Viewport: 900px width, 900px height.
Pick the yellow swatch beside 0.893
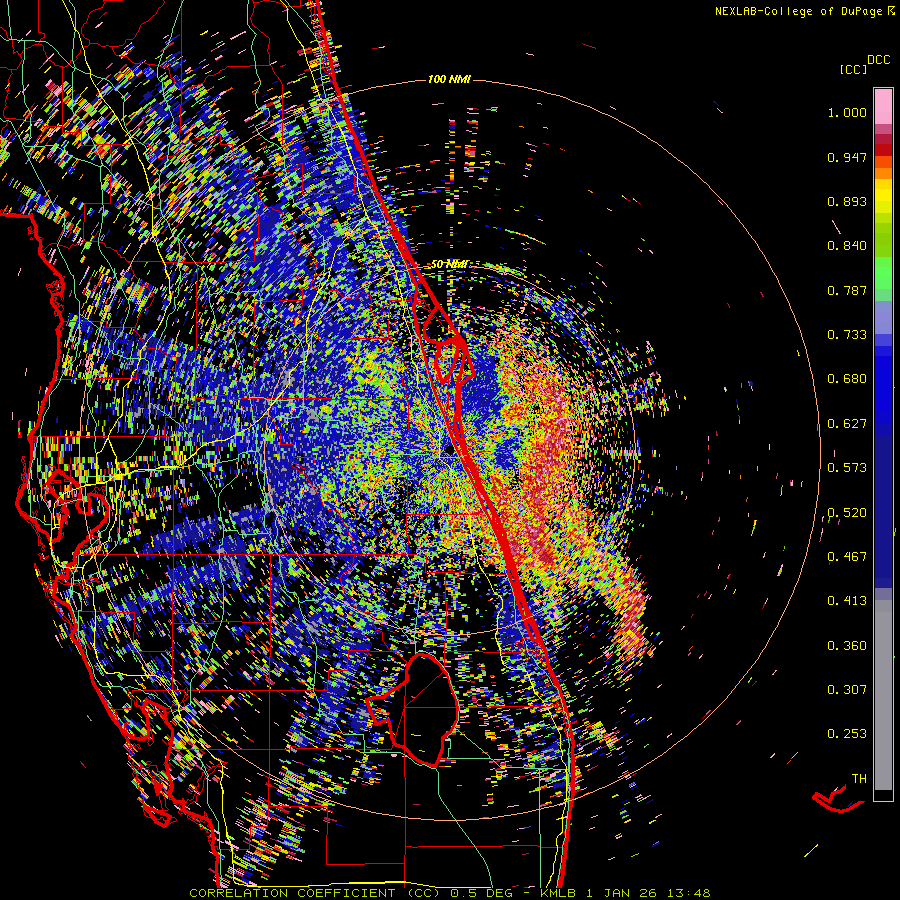[x=883, y=200]
